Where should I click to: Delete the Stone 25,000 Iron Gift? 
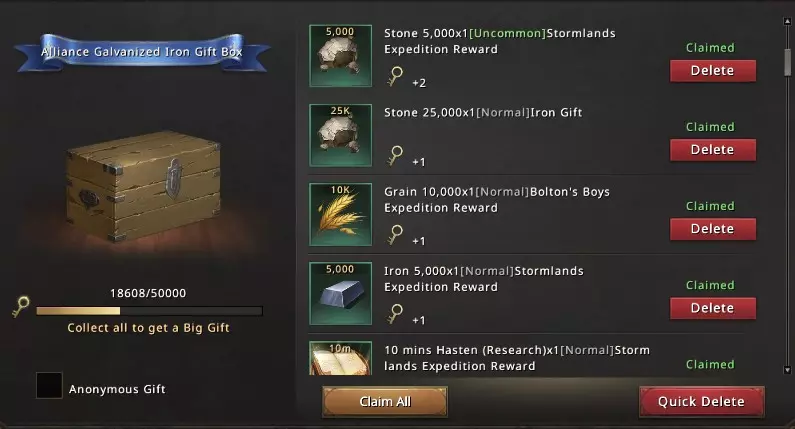click(x=713, y=150)
